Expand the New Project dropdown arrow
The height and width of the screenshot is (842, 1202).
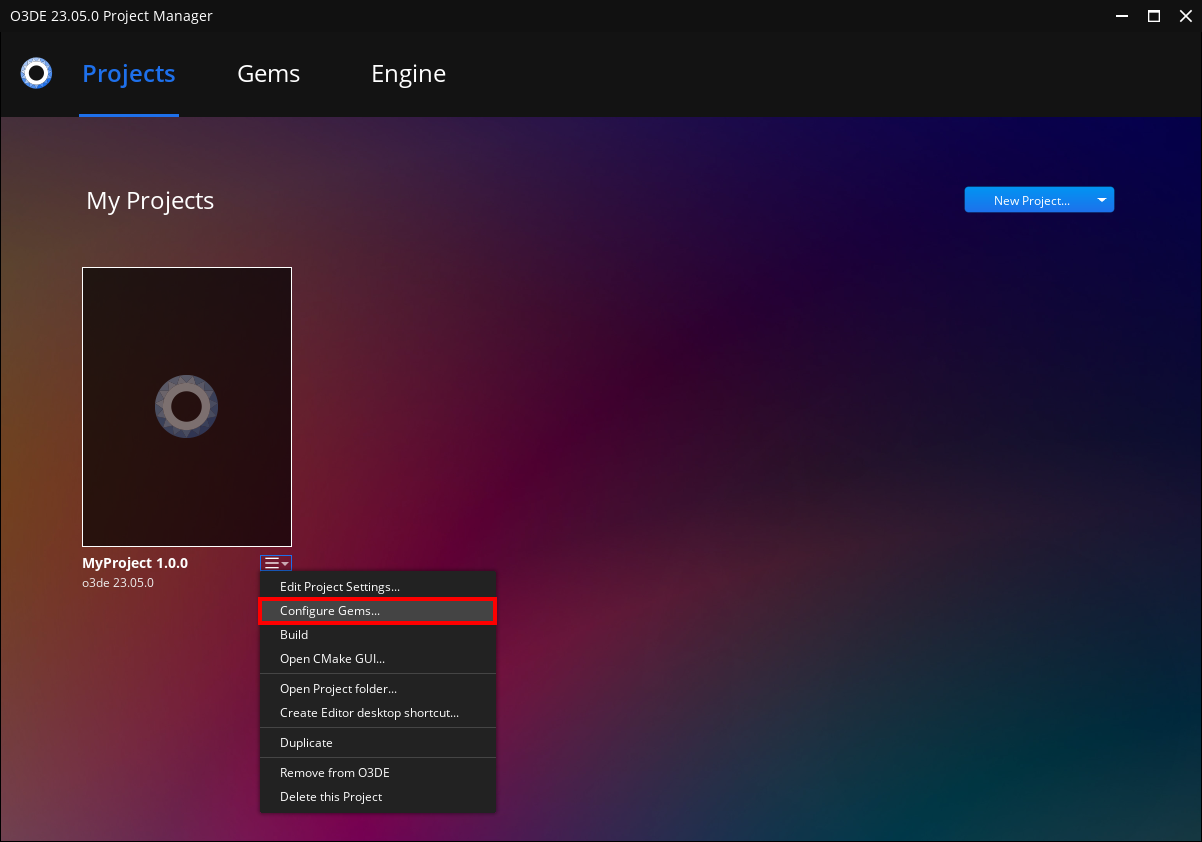tap(1101, 199)
